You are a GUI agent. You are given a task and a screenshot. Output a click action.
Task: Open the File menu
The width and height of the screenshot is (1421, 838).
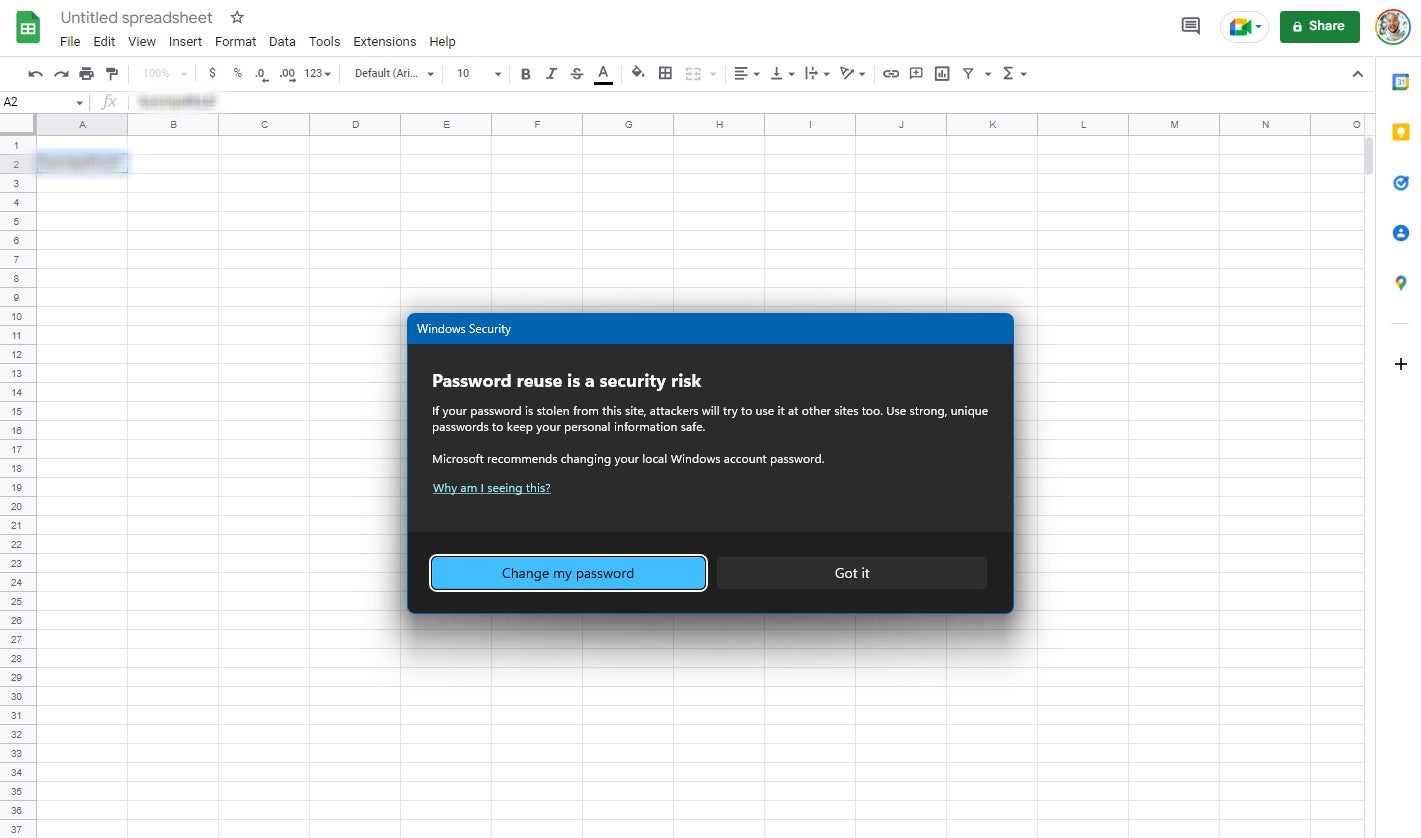point(70,42)
